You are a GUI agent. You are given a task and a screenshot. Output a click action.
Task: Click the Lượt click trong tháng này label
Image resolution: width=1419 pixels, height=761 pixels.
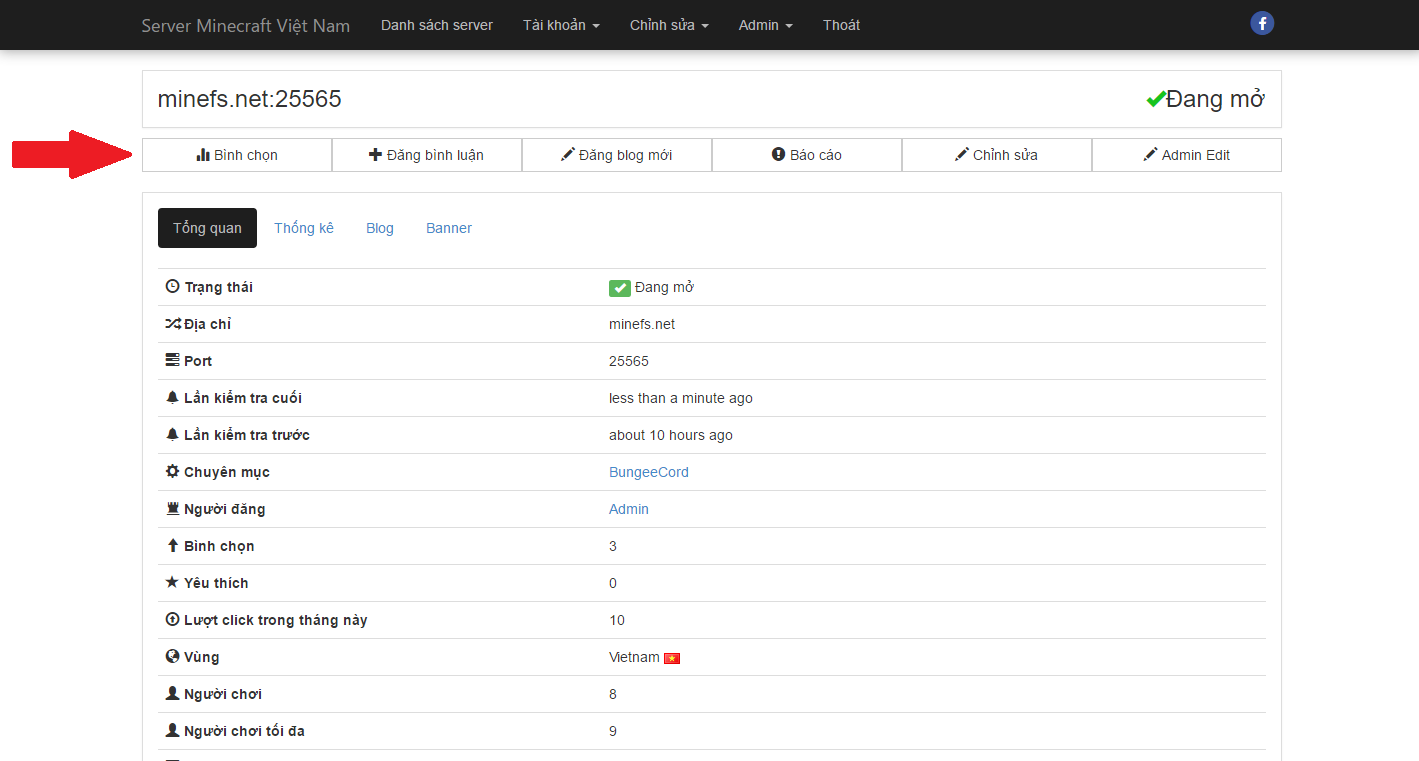point(276,620)
